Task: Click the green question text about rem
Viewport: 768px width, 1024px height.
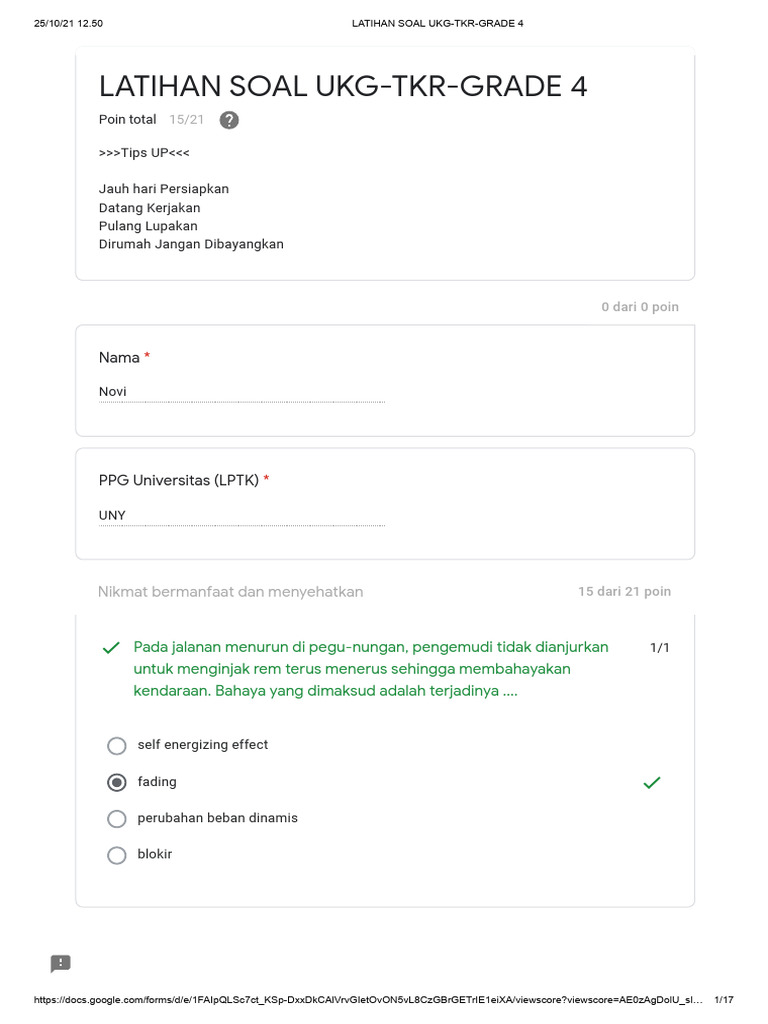Action: point(370,669)
